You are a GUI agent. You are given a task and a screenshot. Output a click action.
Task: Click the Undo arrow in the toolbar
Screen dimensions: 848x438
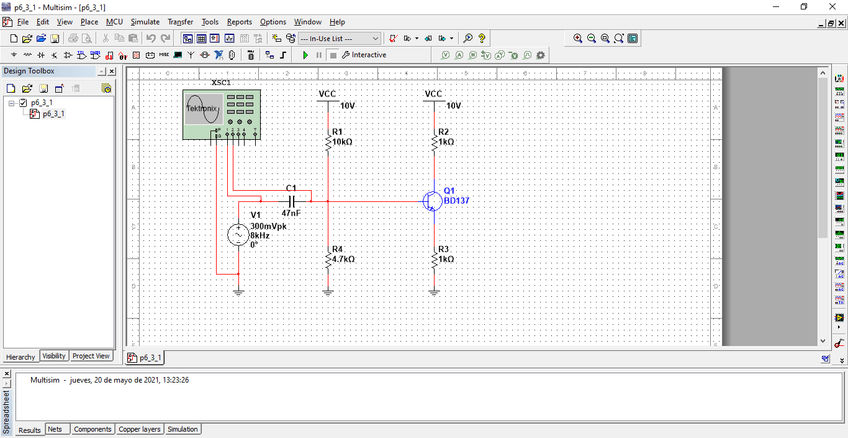pyautogui.click(x=150, y=38)
